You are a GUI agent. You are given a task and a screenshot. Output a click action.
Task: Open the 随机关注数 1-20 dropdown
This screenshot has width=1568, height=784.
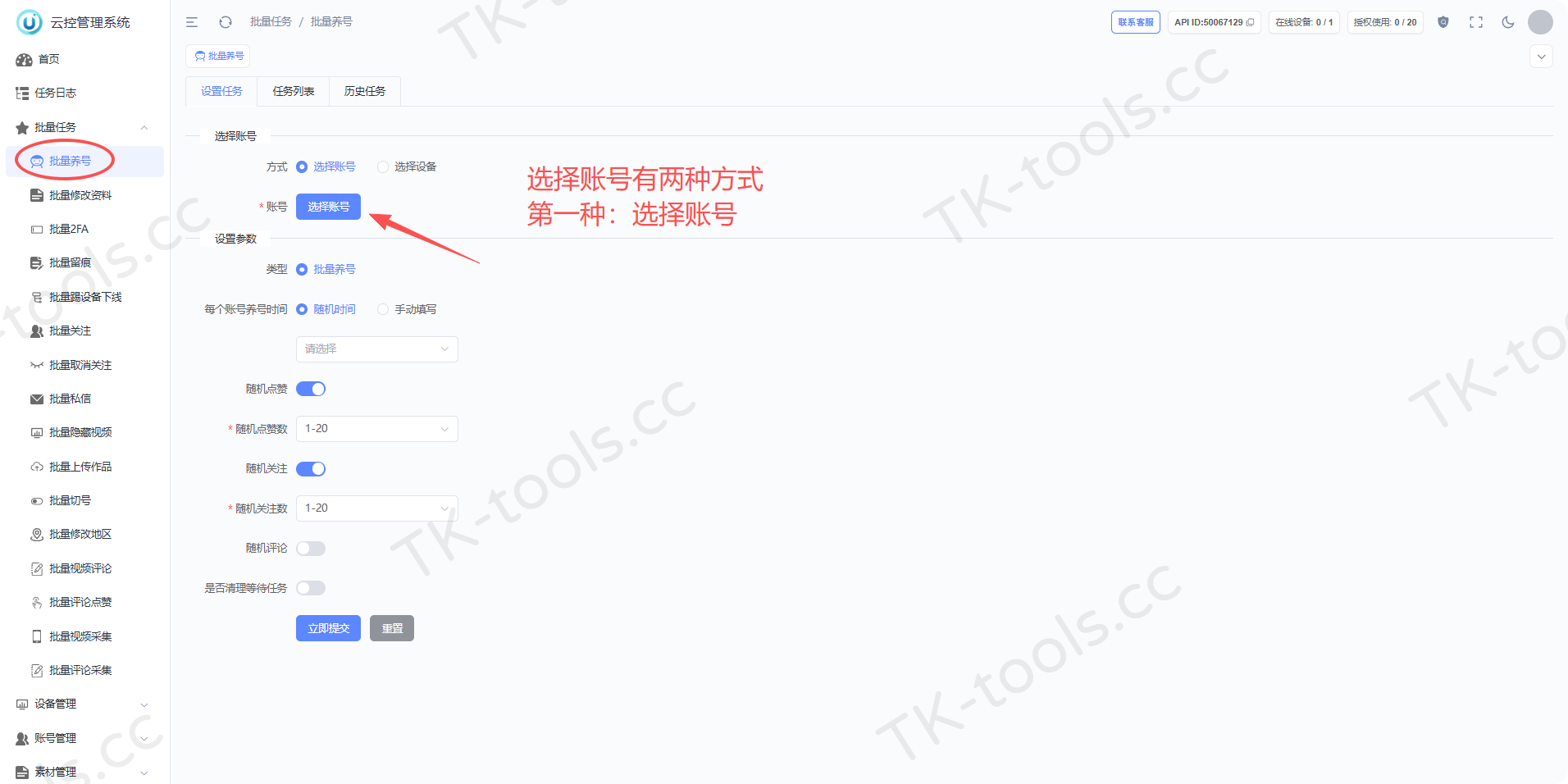click(x=376, y=508)
